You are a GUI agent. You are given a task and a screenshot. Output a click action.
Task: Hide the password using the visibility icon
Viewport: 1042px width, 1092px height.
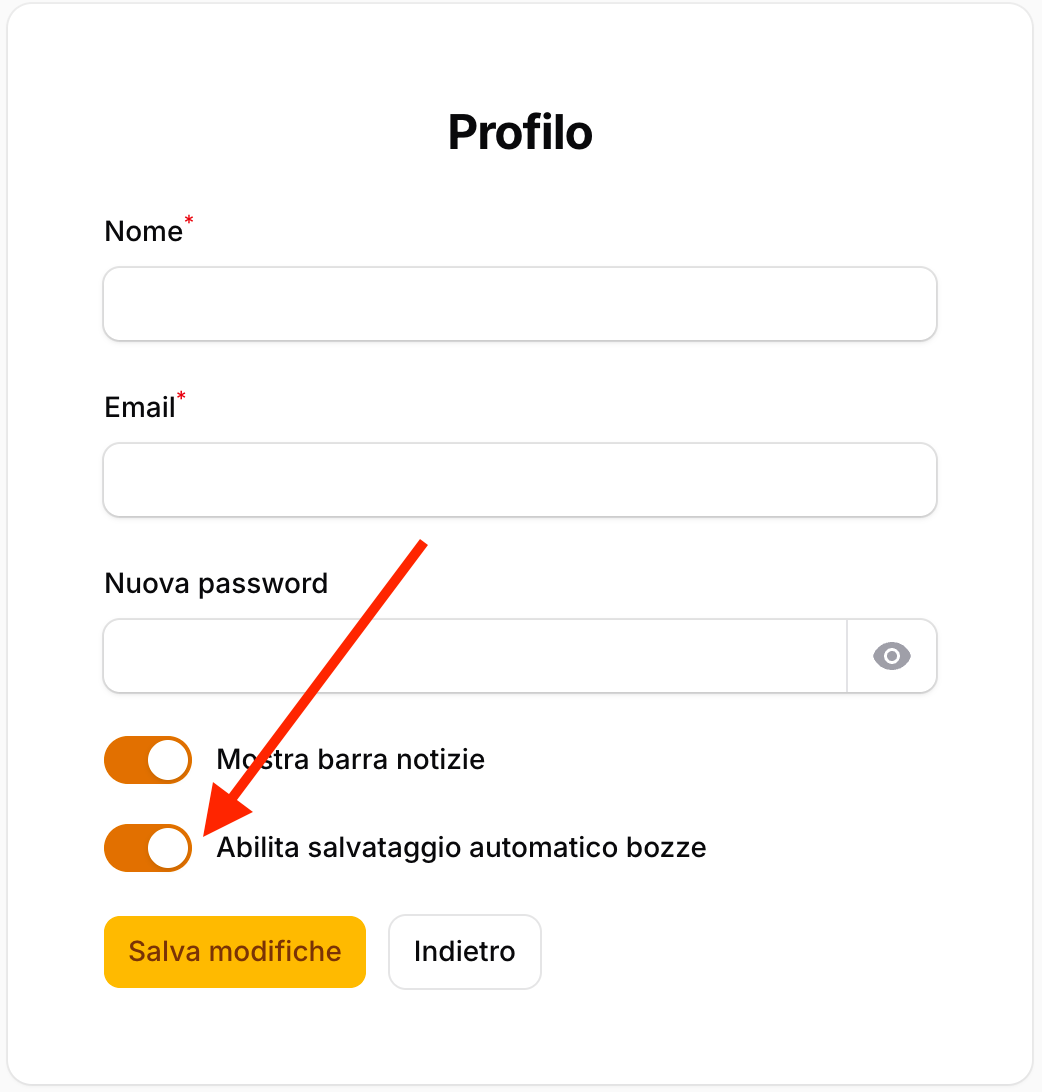tap(891, 656)
